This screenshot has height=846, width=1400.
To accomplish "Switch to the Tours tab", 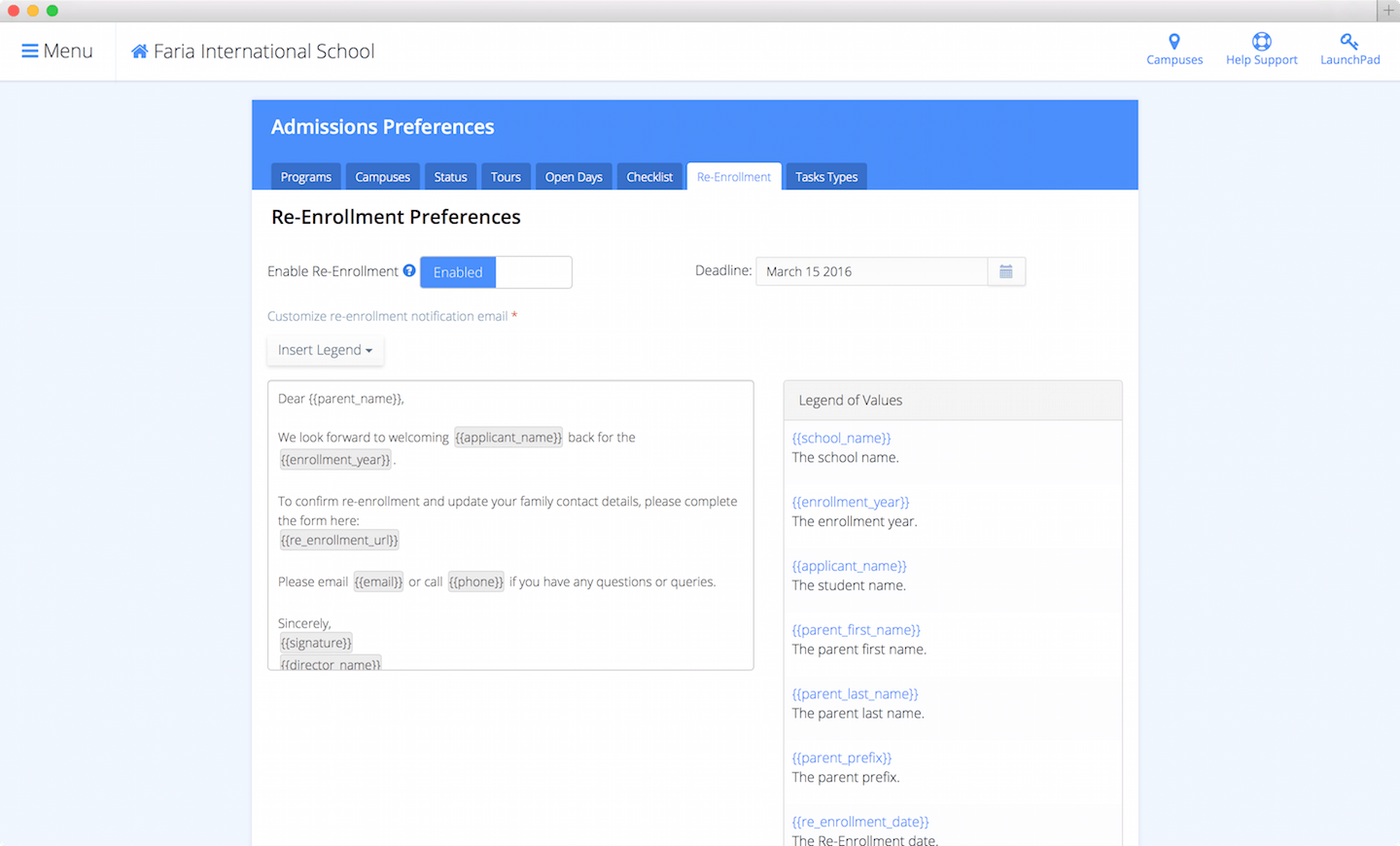I will [506, 177].
